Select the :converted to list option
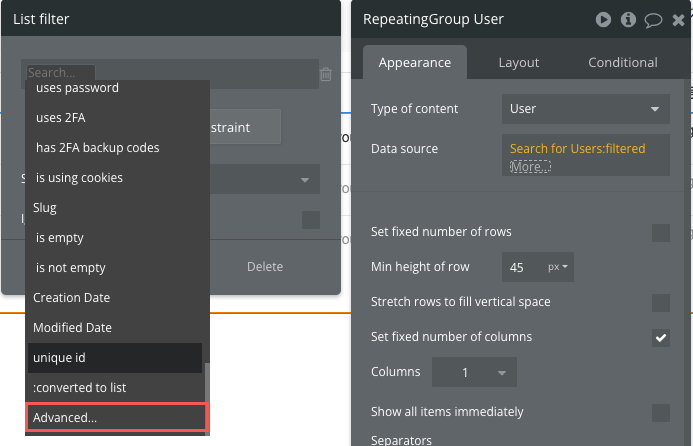Screen dimensions: 693x446 pyautogui.click(x=114, y=388)
